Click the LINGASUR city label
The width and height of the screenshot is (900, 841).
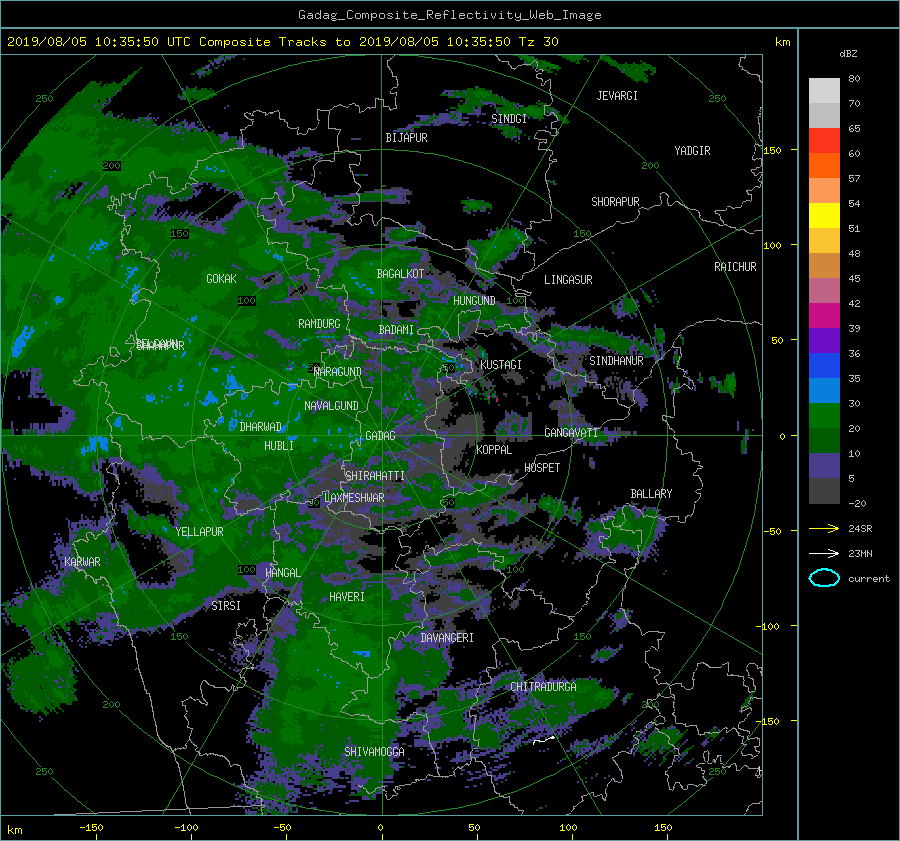point(568,280)
